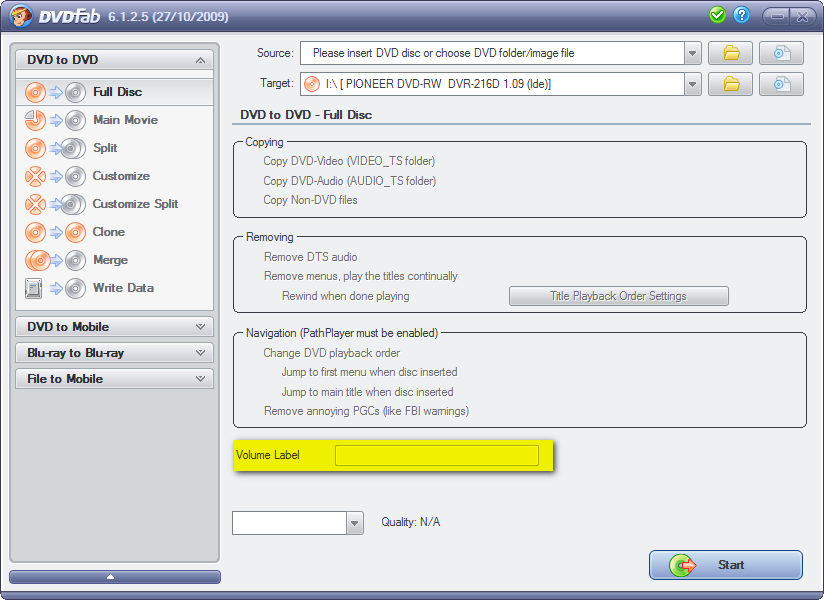Click the DVDFab mascot logo icon
This screenshot has height=600, width=824.
(20, 16)
